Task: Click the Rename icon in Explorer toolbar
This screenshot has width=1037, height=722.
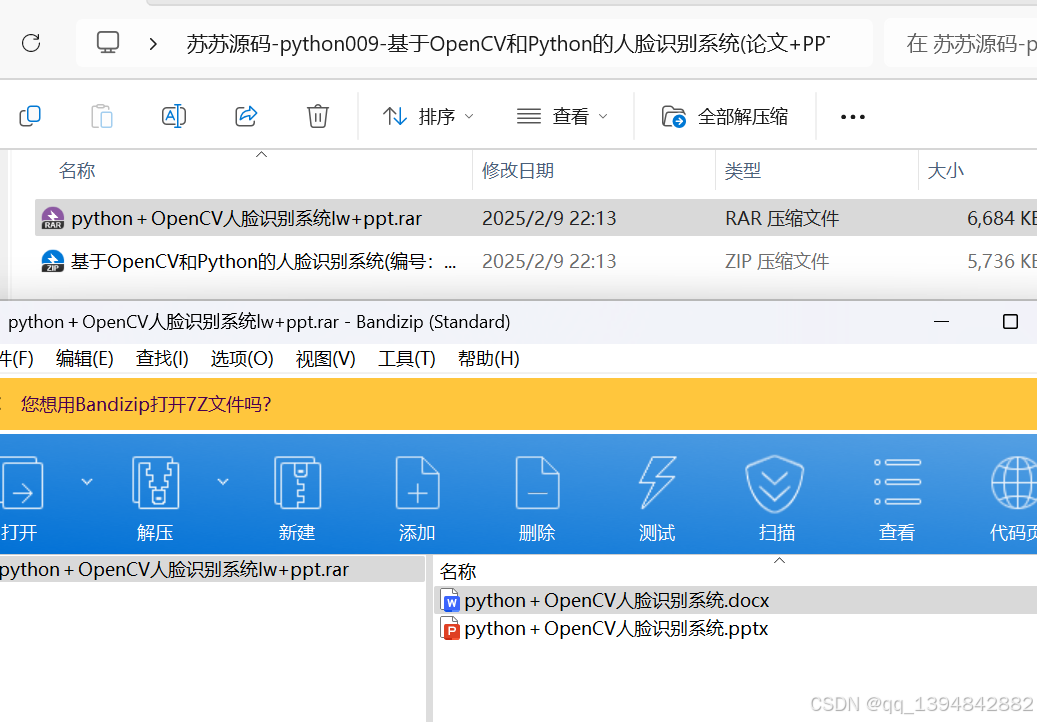Action: tap(174, 116)
